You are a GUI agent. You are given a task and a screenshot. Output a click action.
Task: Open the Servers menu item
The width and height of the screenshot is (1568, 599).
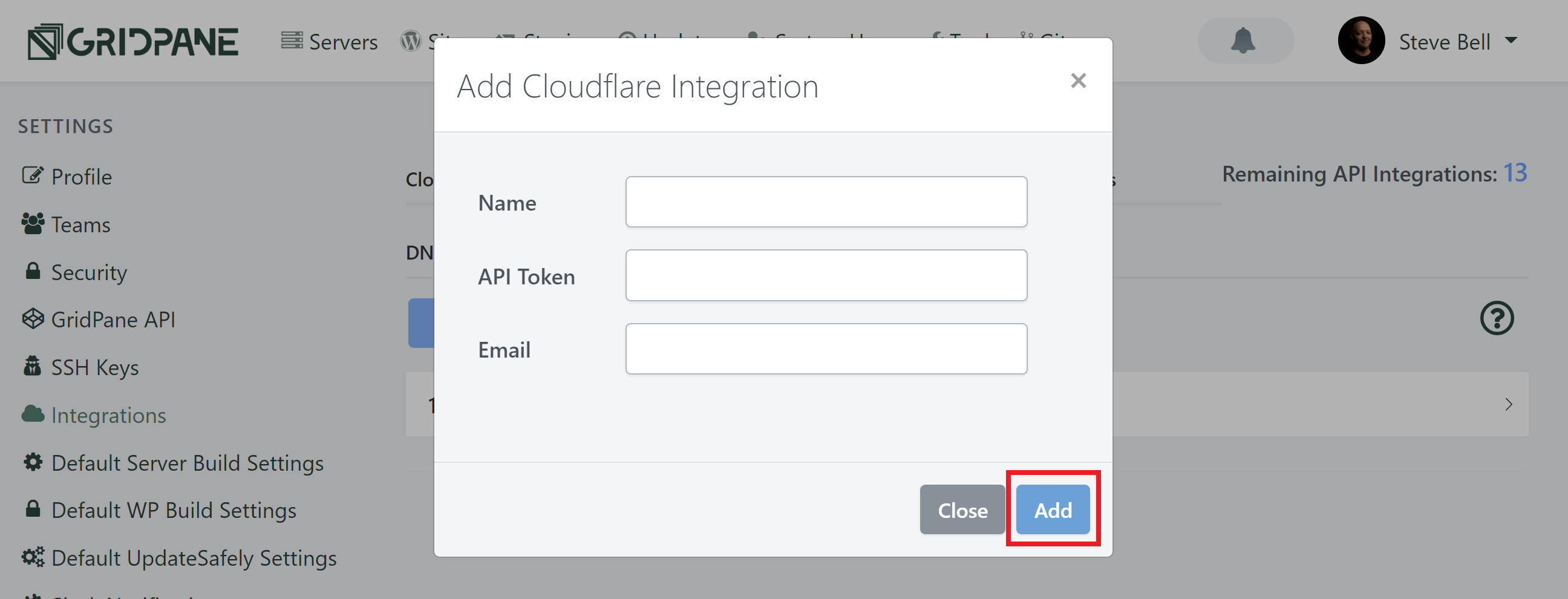point(329,42)
